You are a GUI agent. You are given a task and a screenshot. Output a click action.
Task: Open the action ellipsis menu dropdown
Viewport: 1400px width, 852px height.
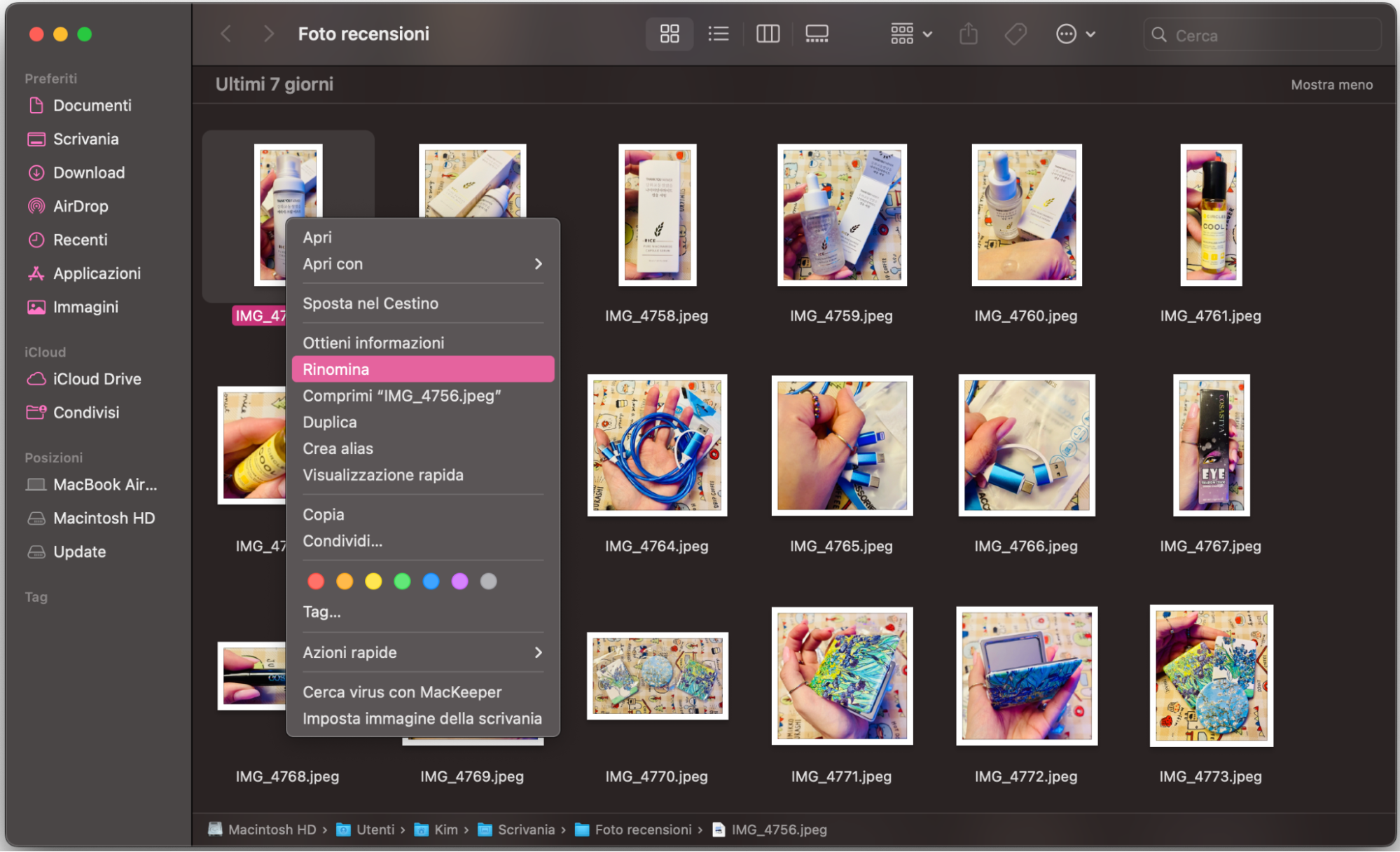[x=1075, y=34]
